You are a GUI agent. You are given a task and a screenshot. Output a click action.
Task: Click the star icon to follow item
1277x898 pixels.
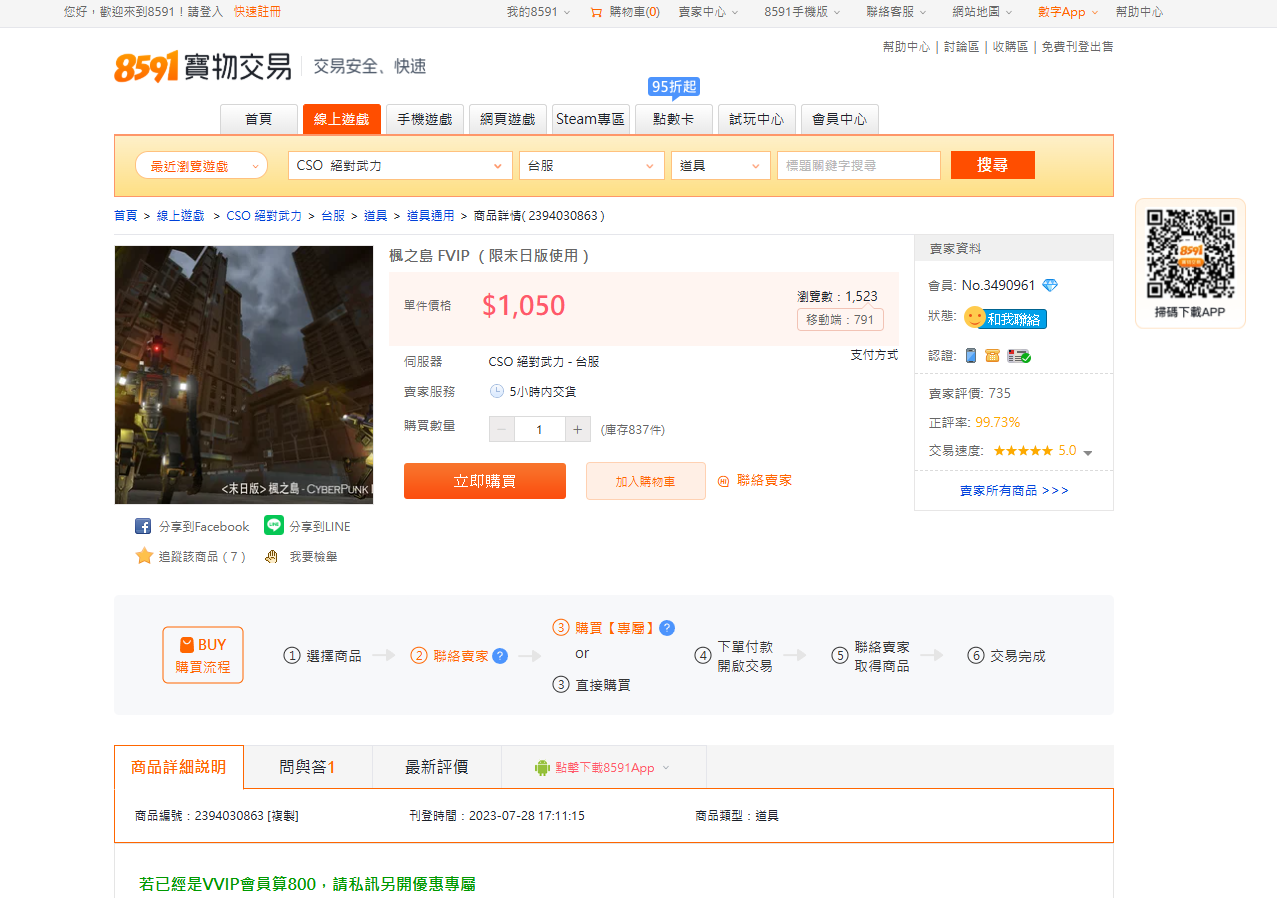point(144,556)
